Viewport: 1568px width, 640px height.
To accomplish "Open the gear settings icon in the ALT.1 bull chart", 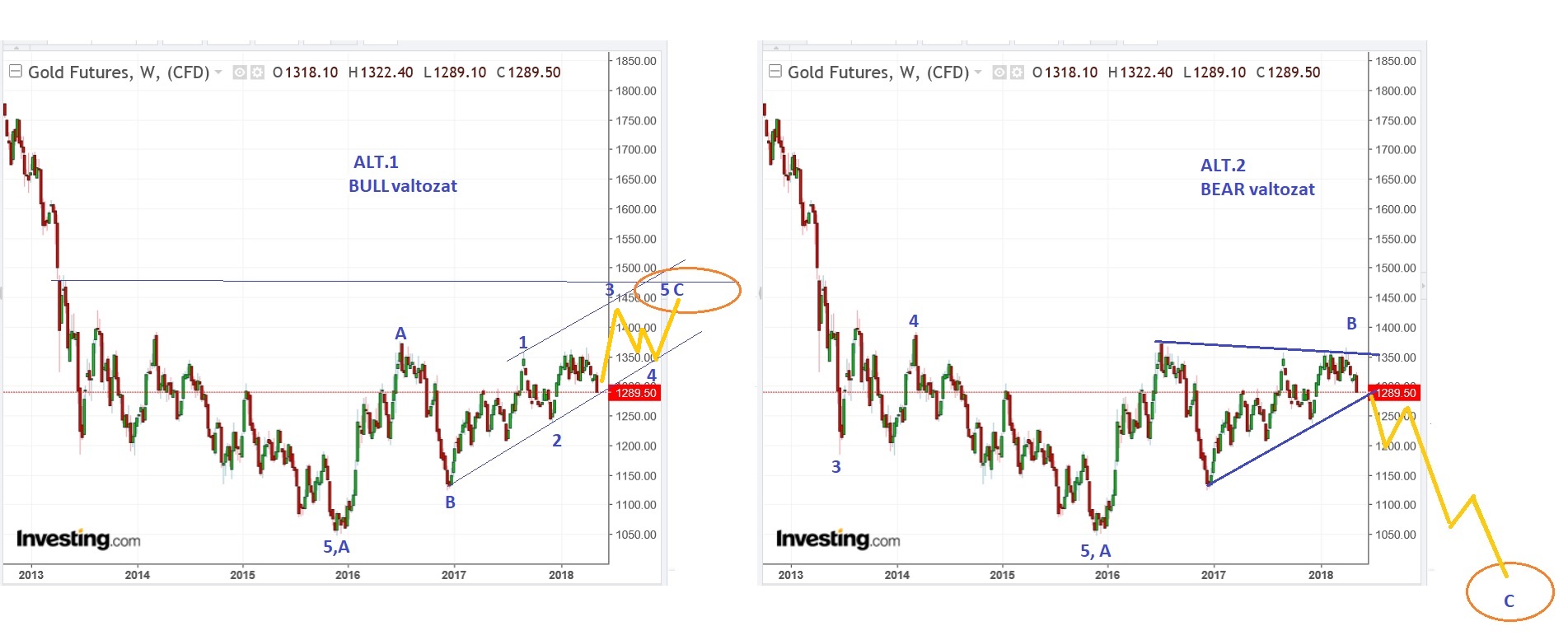I will pos(258,72).
